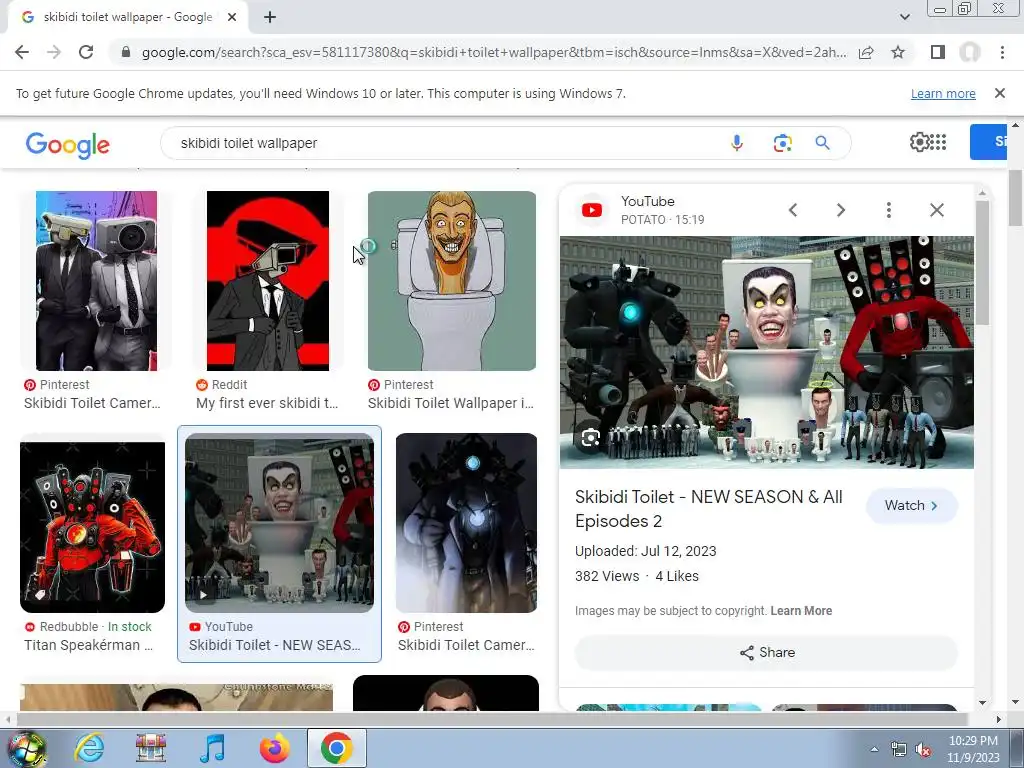Open preview panel more options menu
Viewport: 1024px width, 768px height.
888,210
